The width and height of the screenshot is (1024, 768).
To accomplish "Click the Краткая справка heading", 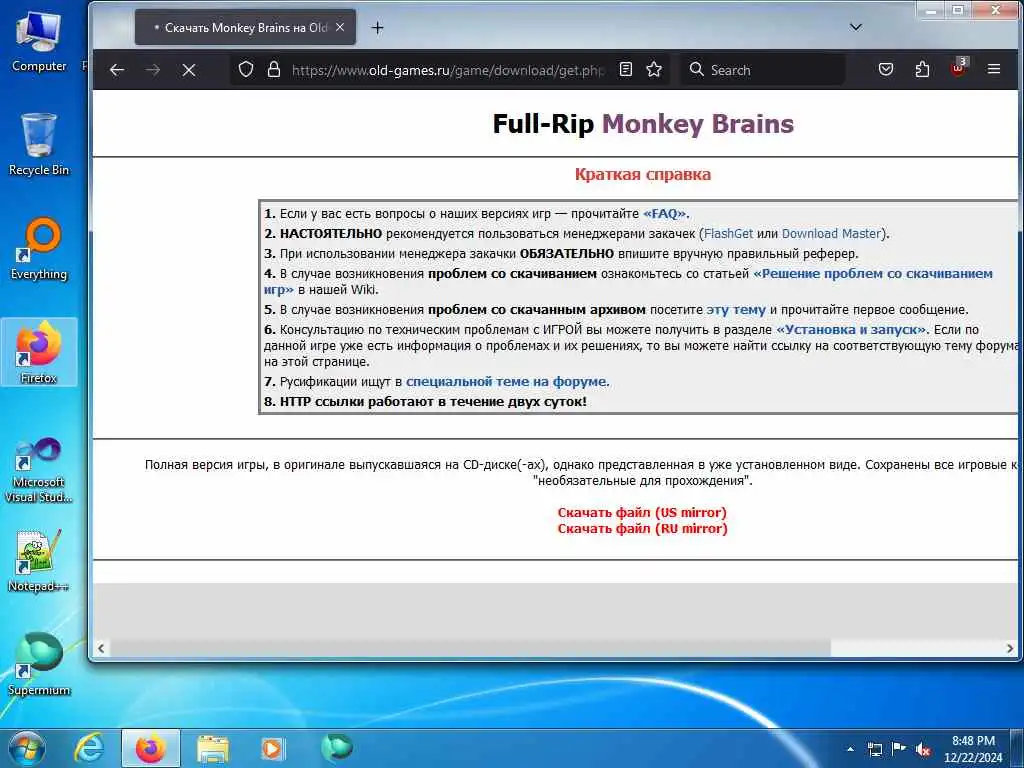I will [x=643, y=174].
